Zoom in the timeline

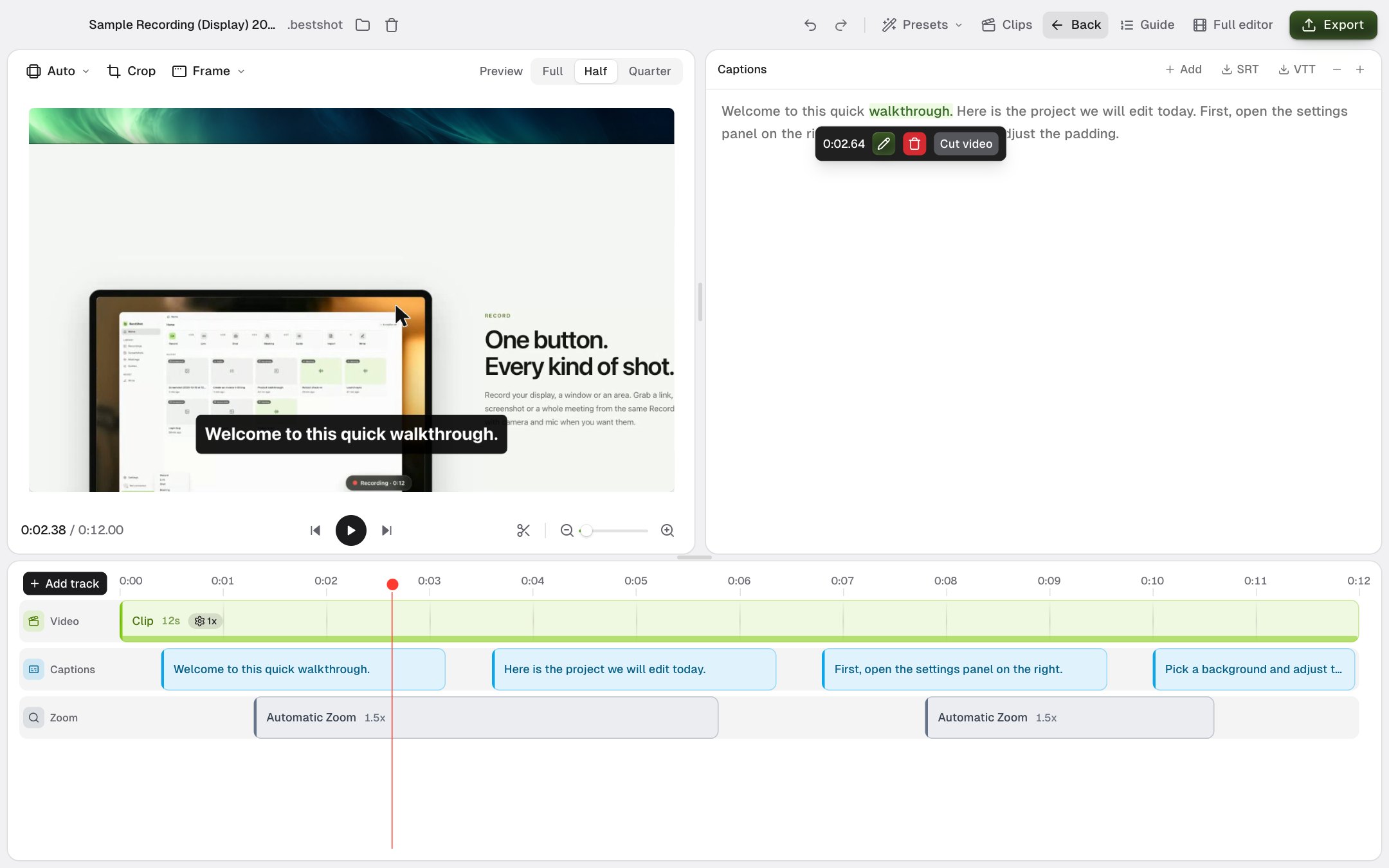pos(667,530)
